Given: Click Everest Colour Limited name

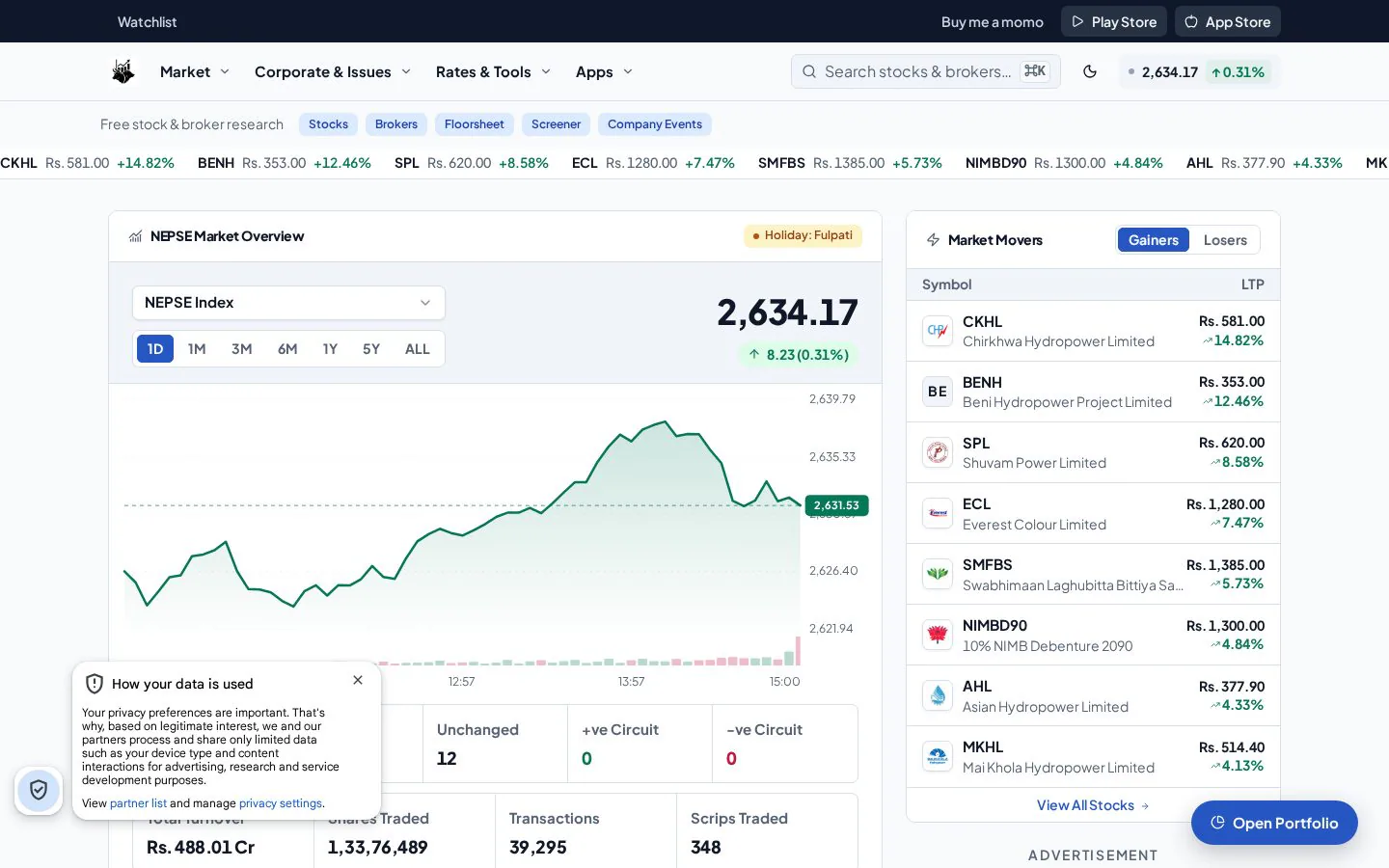Looking at the screenshot, I should tap(1034, 525).
